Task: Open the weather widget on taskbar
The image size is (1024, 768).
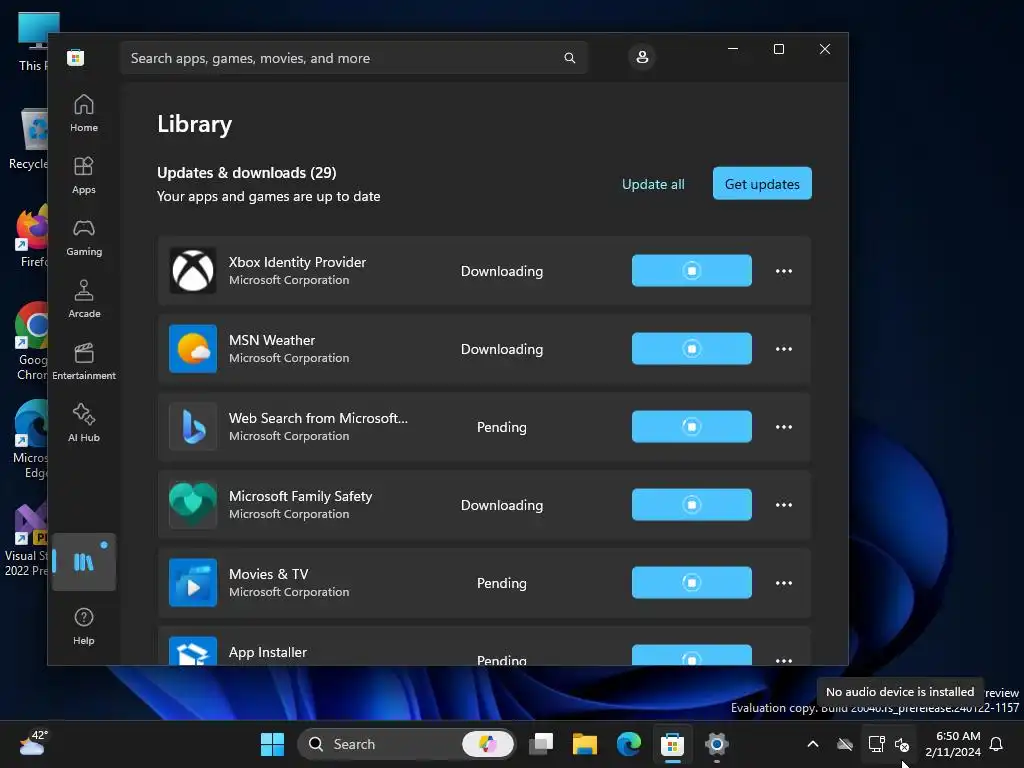Action: pyautogui.click(x=33, y=743)
